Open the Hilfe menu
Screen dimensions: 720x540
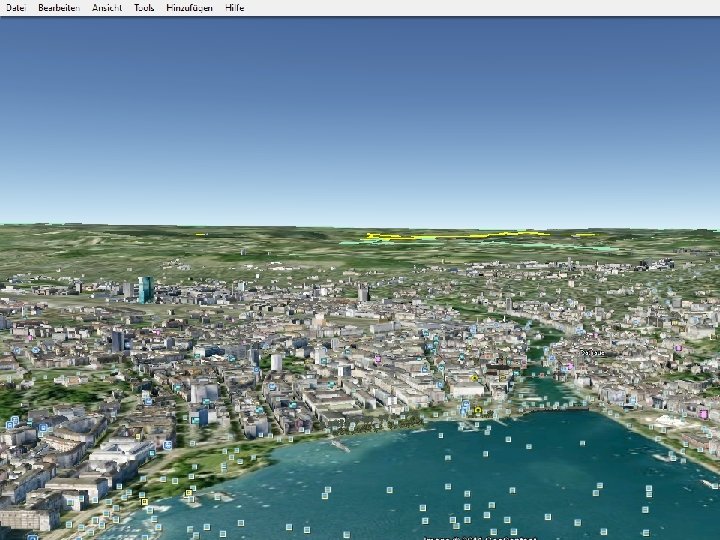[234, 8]
